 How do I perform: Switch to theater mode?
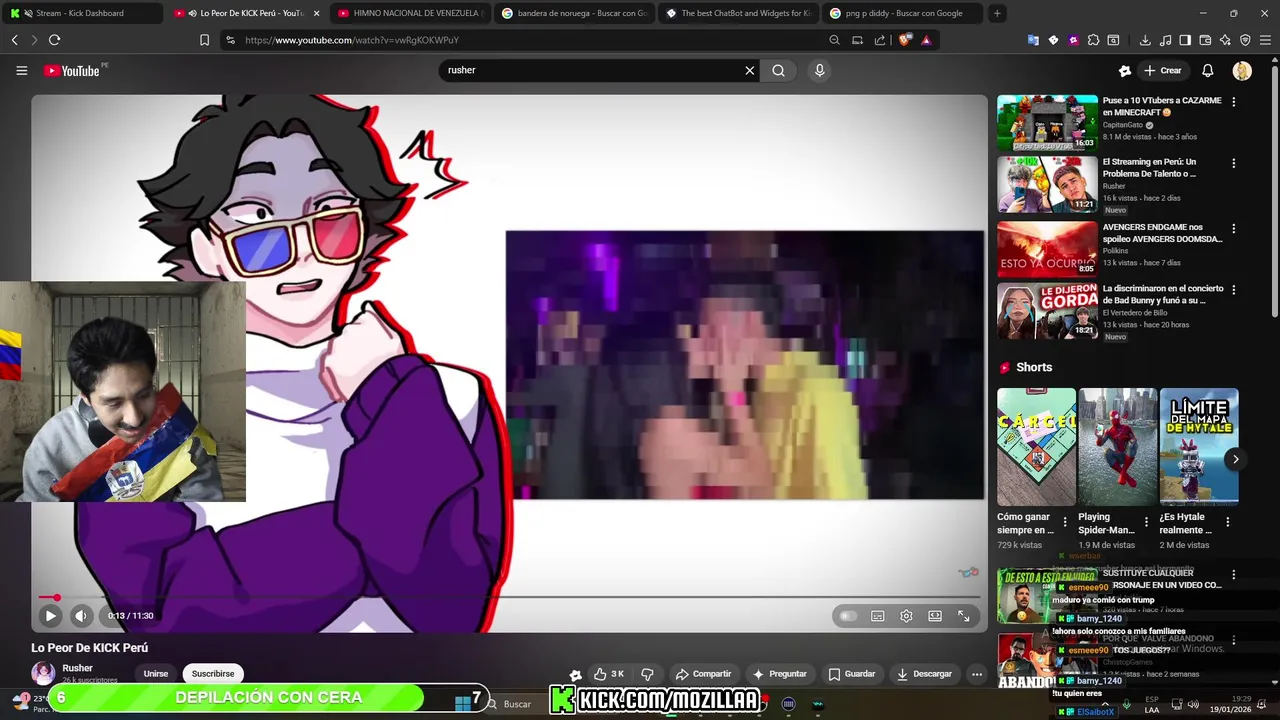click(x=935, y=616)
